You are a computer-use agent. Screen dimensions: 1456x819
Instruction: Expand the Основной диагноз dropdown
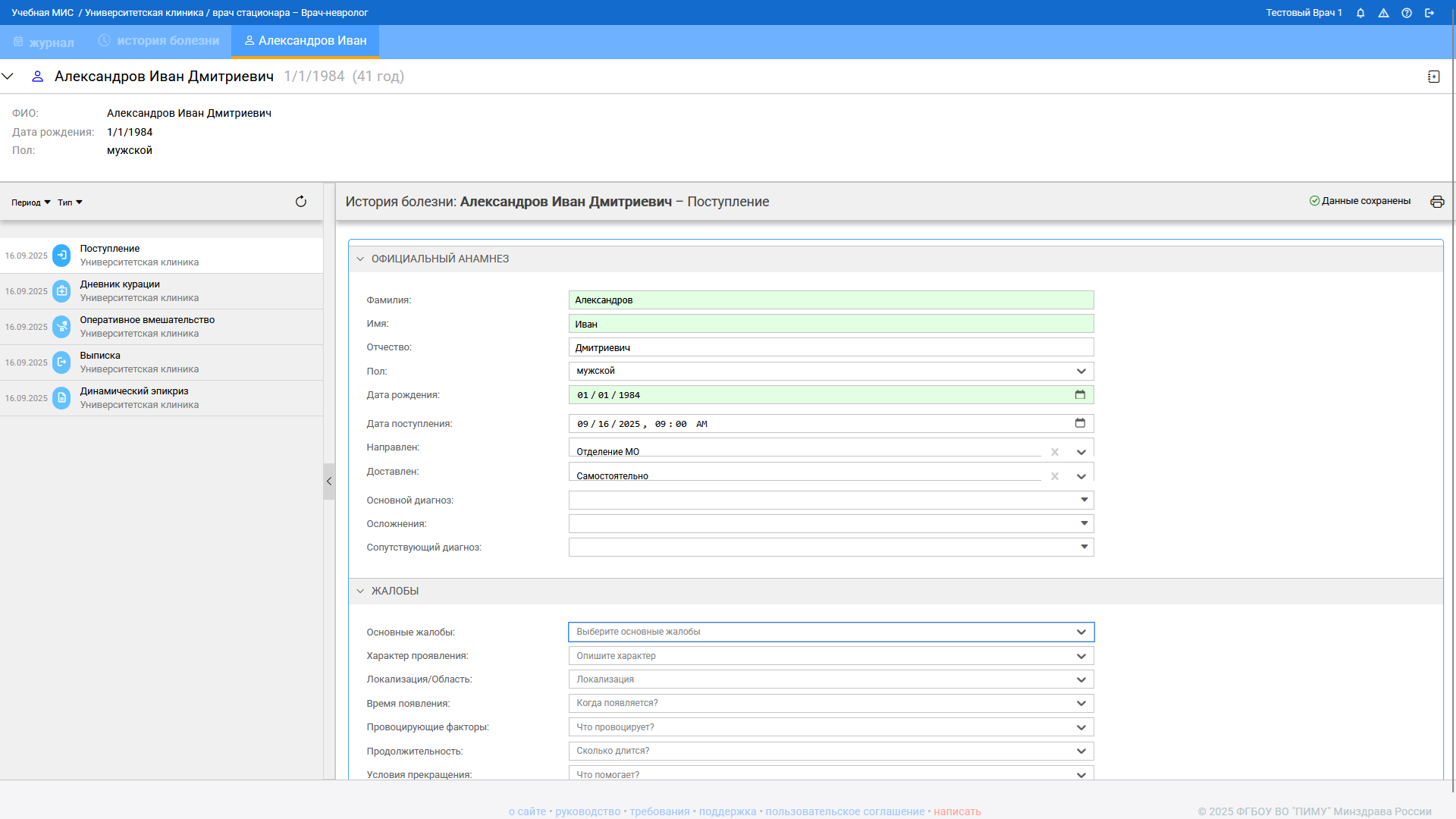click(1084, 500)
